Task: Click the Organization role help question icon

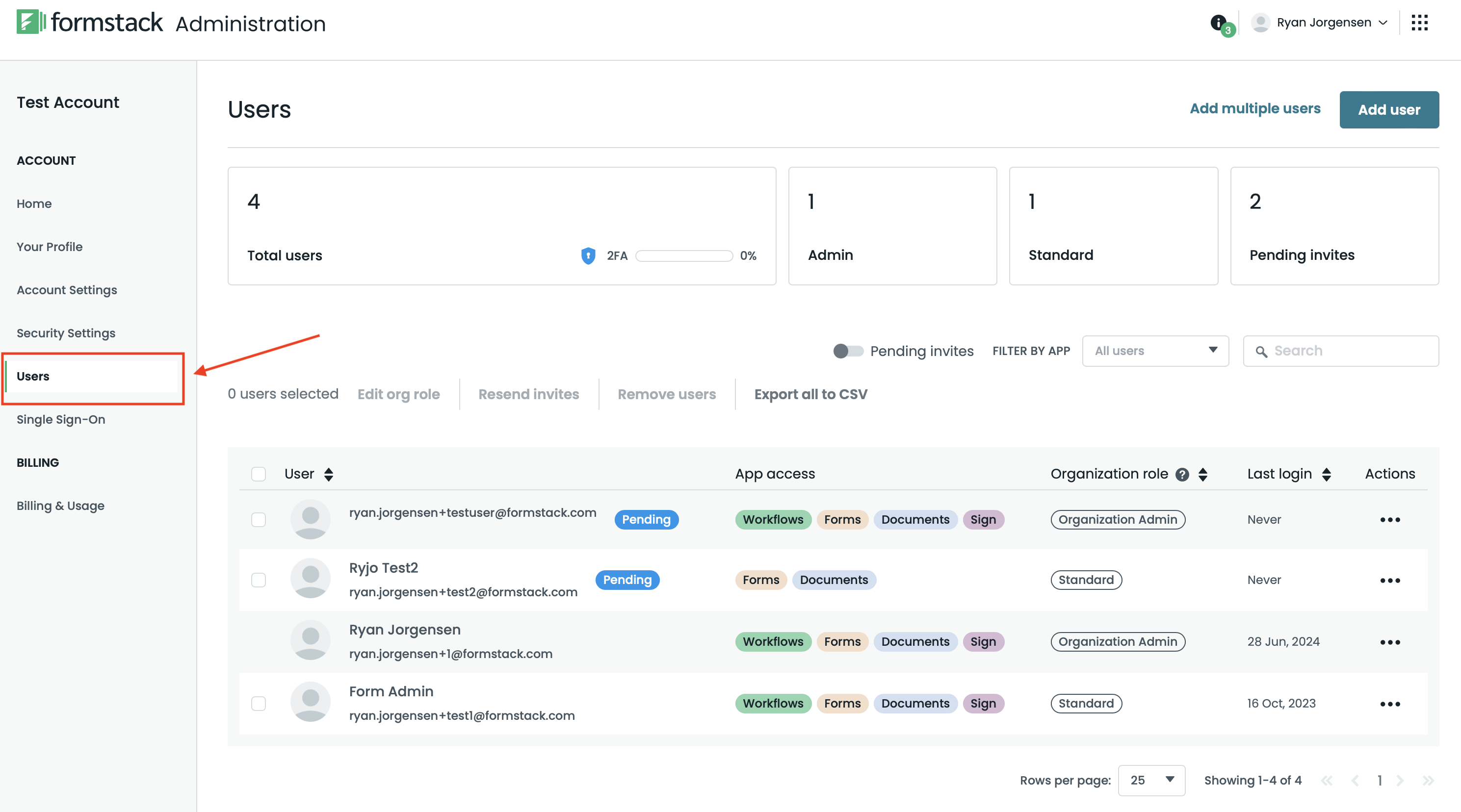Action: (1182, 474)
